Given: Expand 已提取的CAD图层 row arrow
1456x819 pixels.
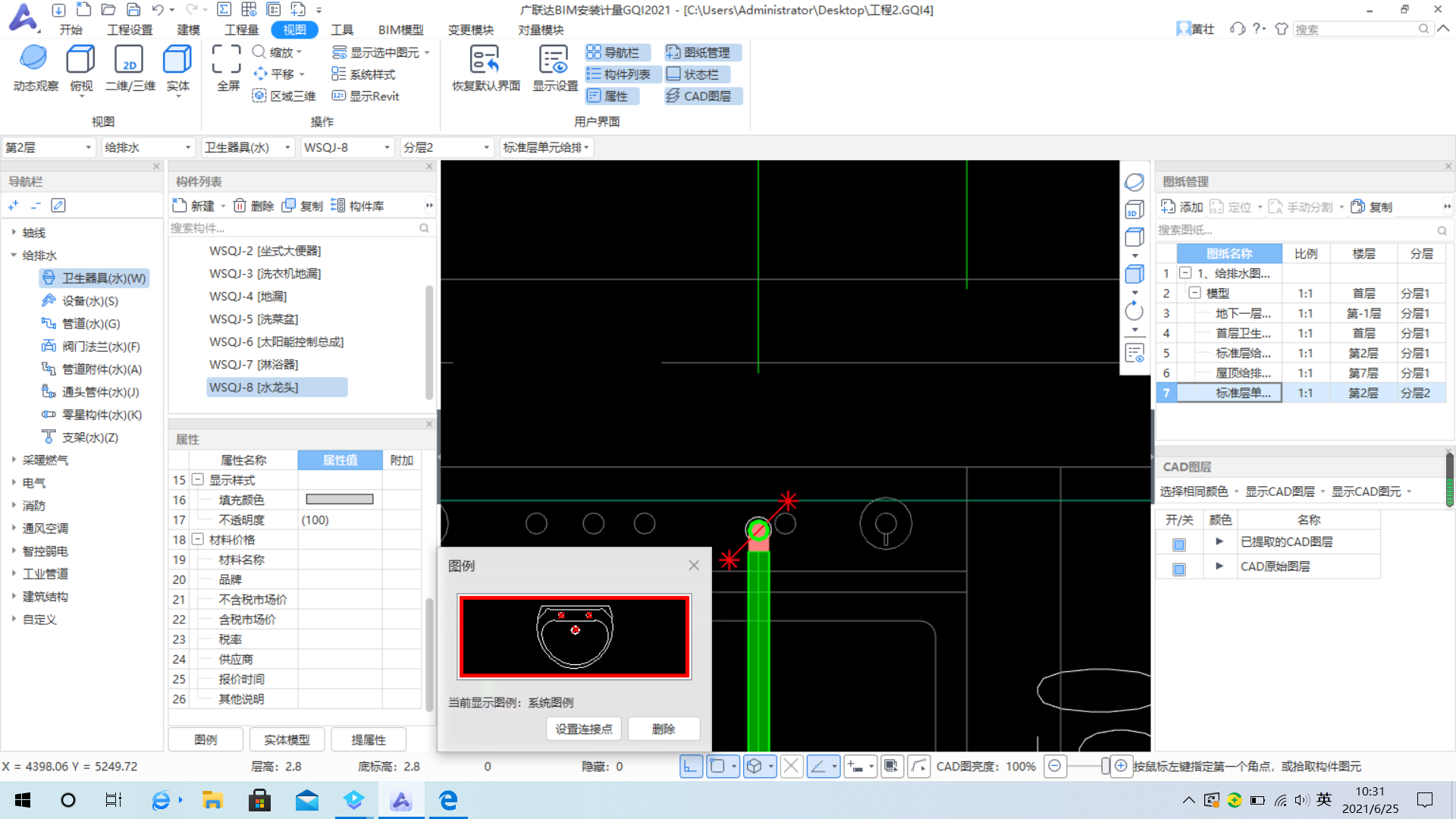Looking at the screenshot, I should (1219, 541).
